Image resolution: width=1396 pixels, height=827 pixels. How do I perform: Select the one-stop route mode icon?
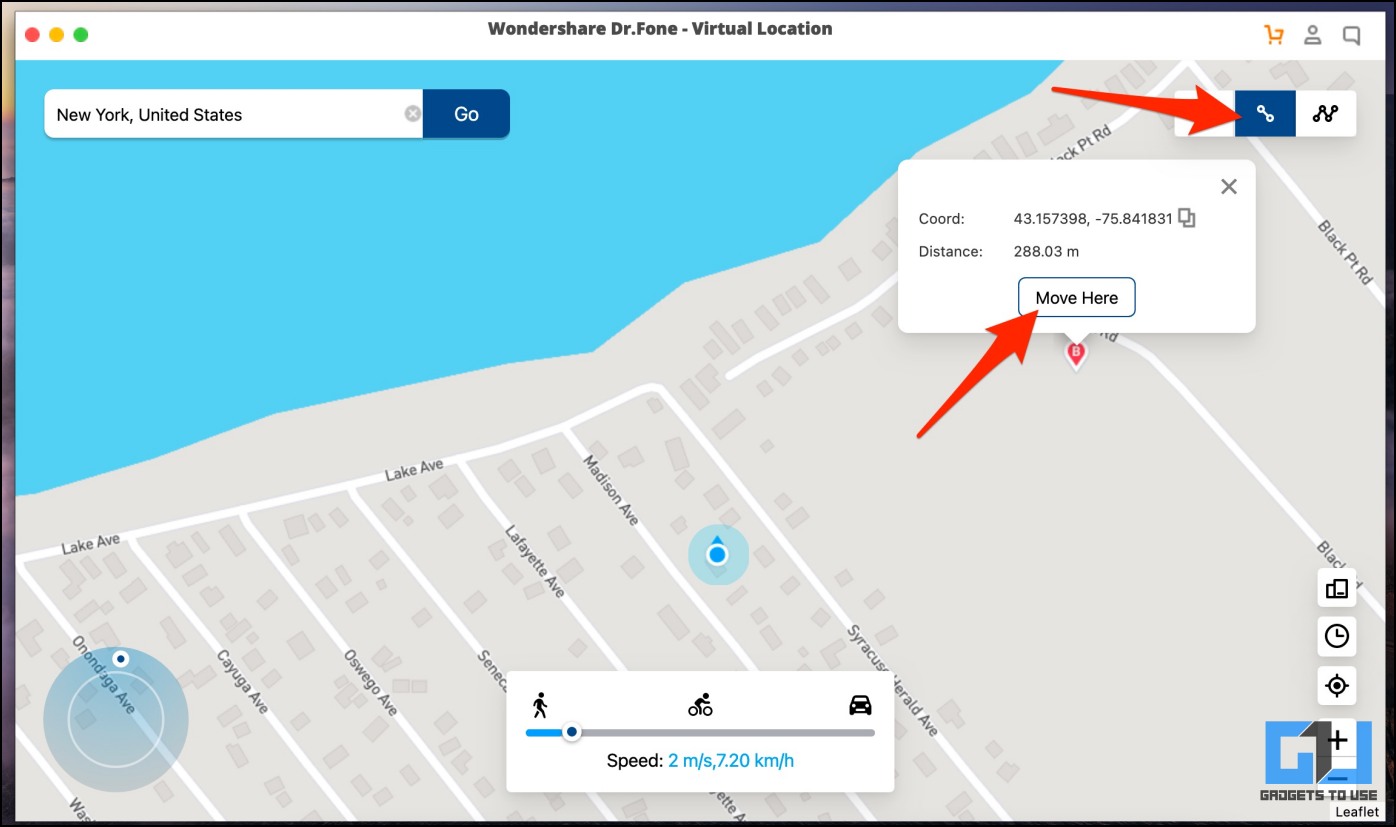pyautogui.click(x=1265, y=113)
